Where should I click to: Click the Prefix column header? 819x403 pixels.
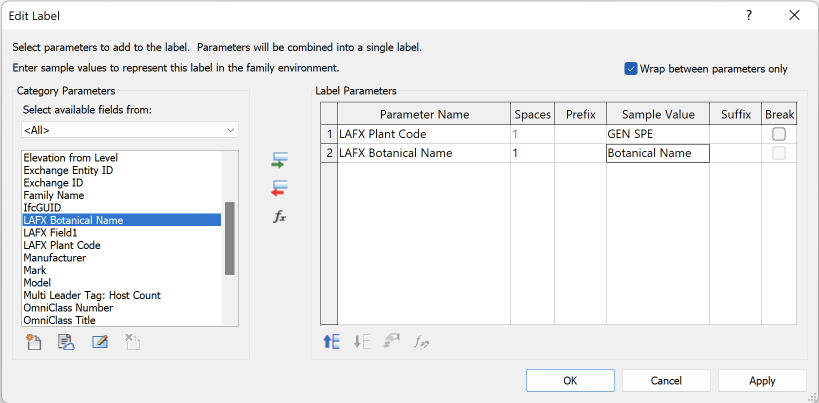(x=580, y=114)
